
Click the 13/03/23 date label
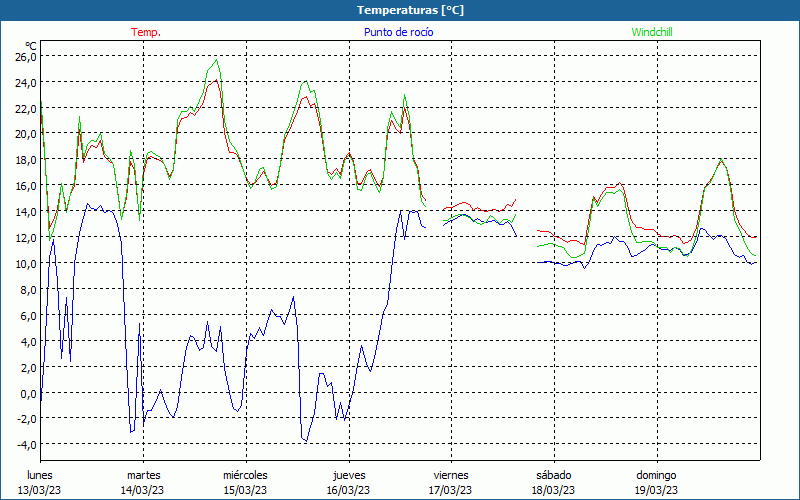[x=40, y=490]
